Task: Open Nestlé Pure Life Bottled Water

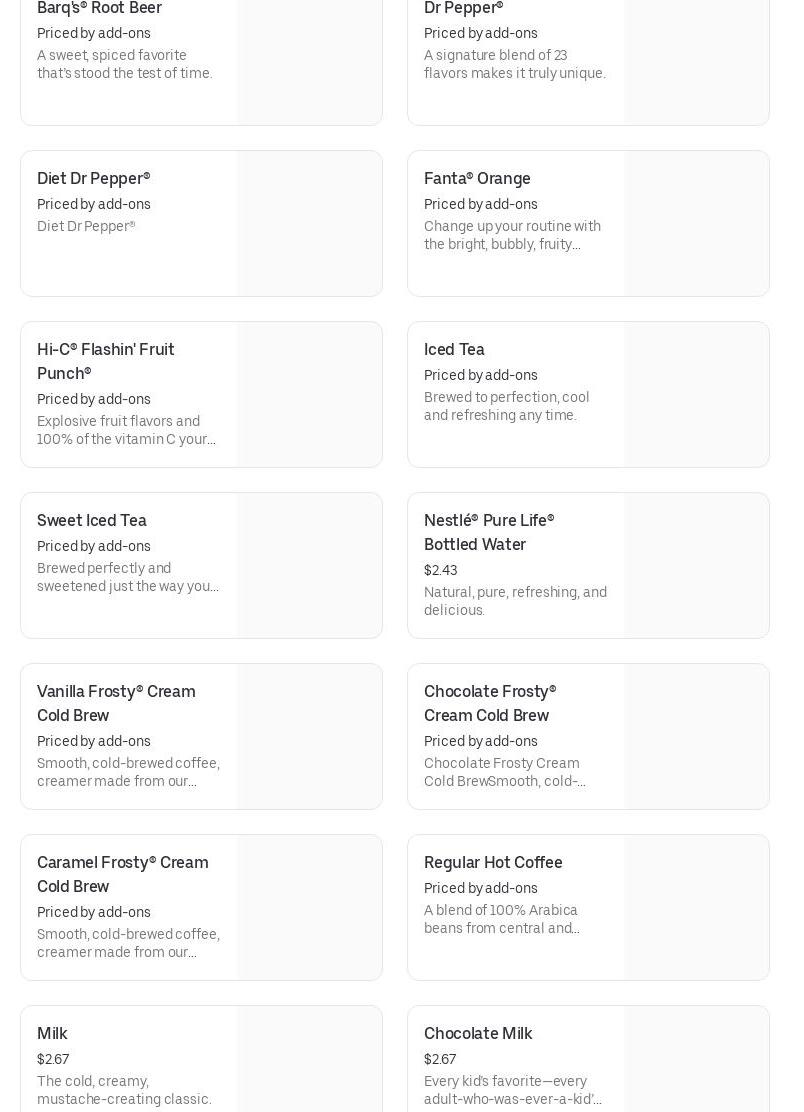Action: (488, 532)
